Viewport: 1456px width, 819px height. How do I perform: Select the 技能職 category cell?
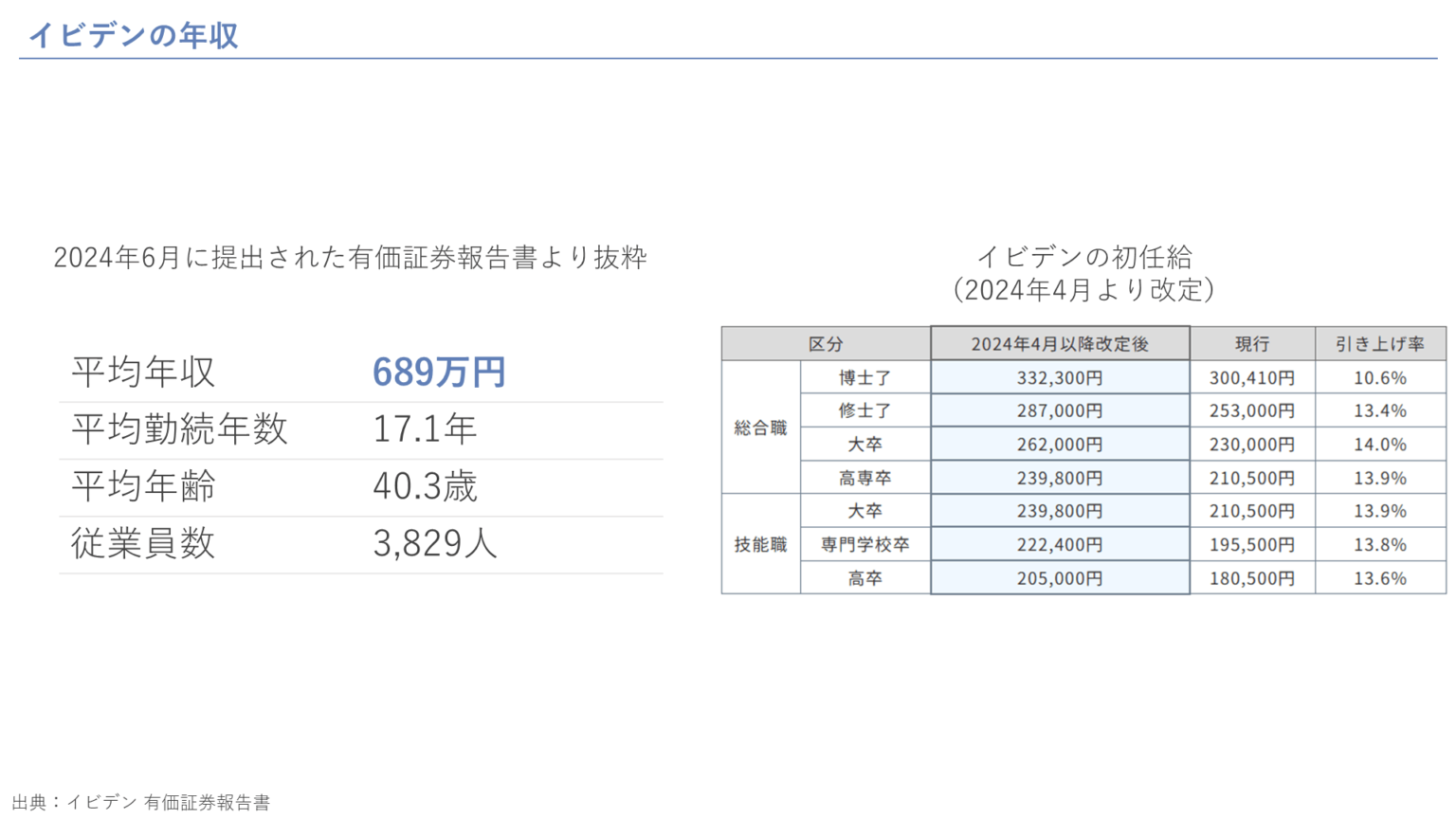[x=761, y=544]
